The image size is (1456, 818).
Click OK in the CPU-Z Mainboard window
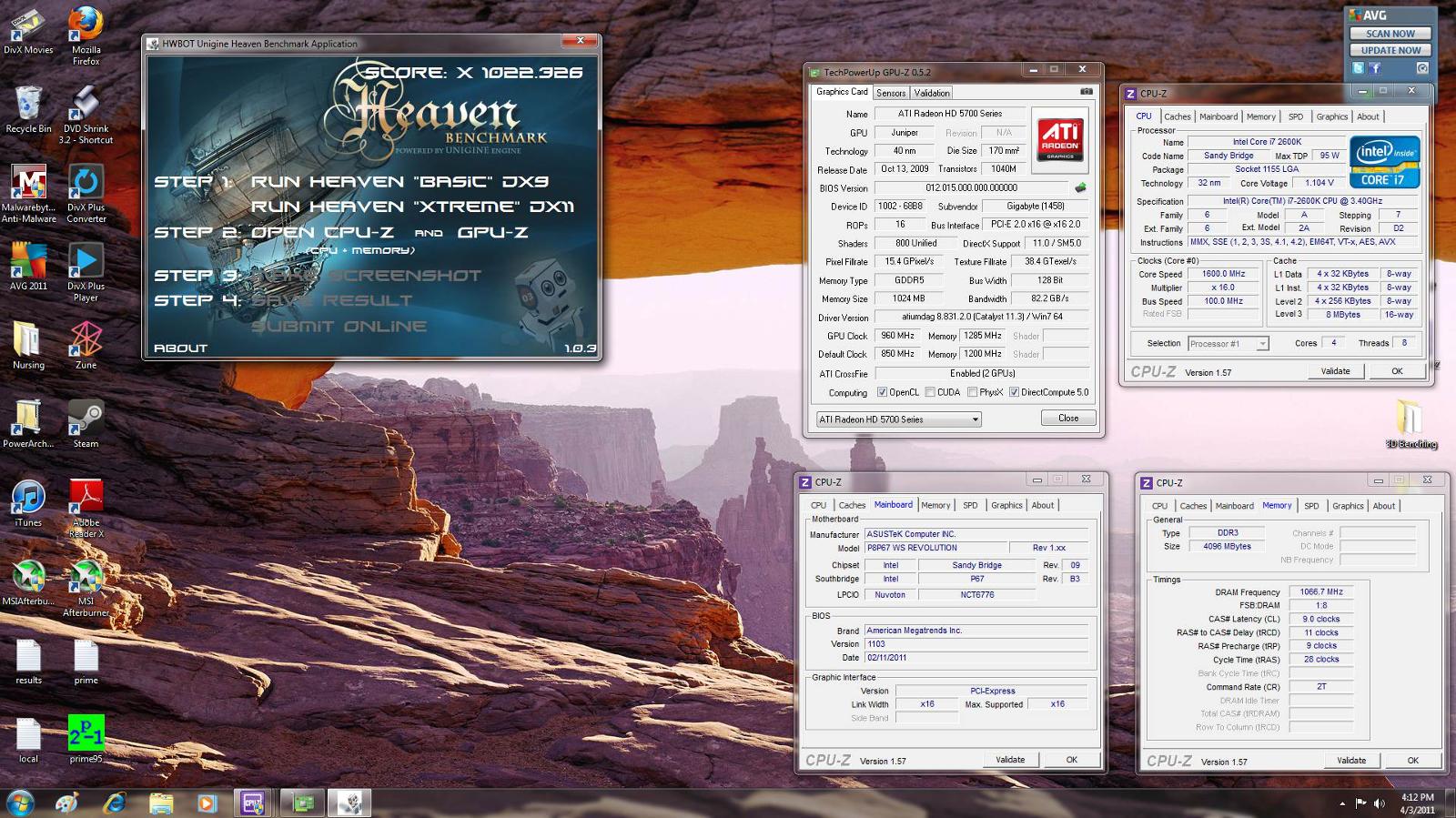pos(1071,760)
